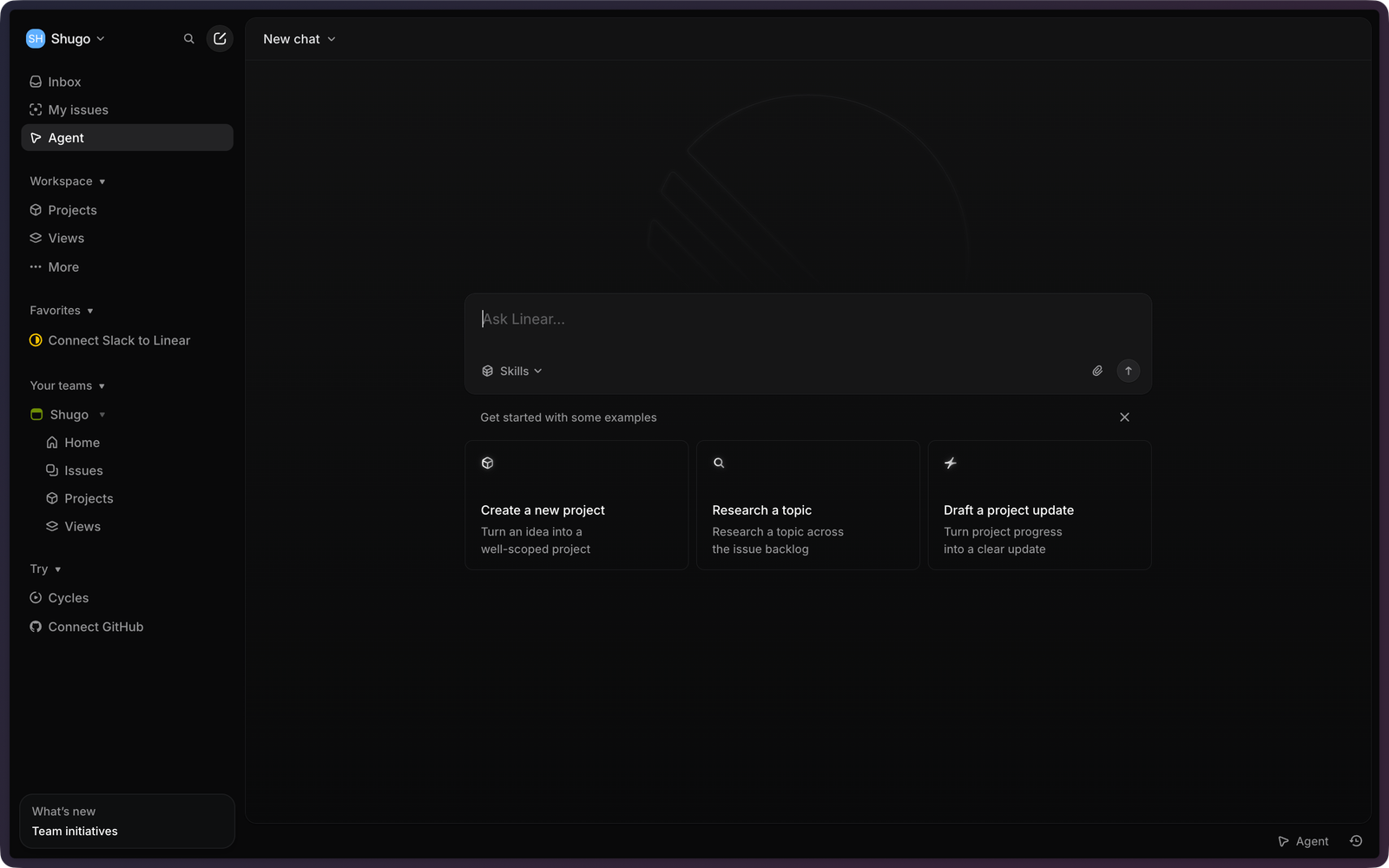
Task: Click the My issues target icon
Action: [36, 110]
